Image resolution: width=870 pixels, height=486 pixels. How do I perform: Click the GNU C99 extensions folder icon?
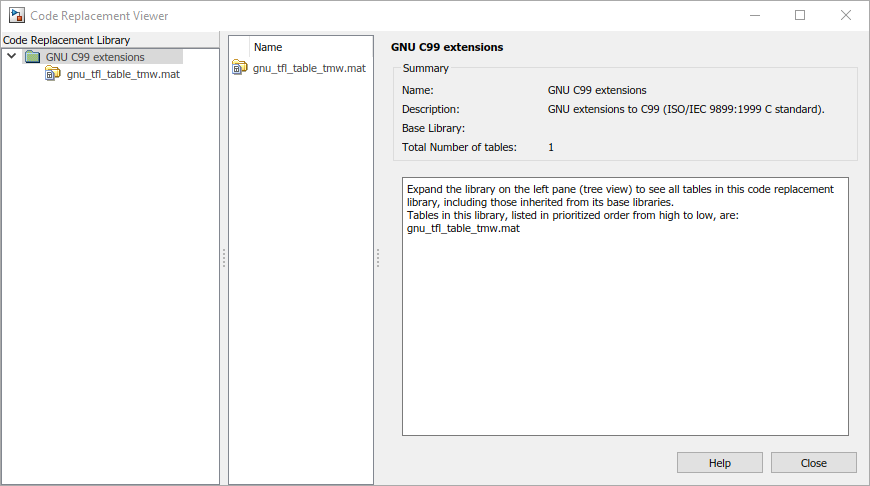33,57
